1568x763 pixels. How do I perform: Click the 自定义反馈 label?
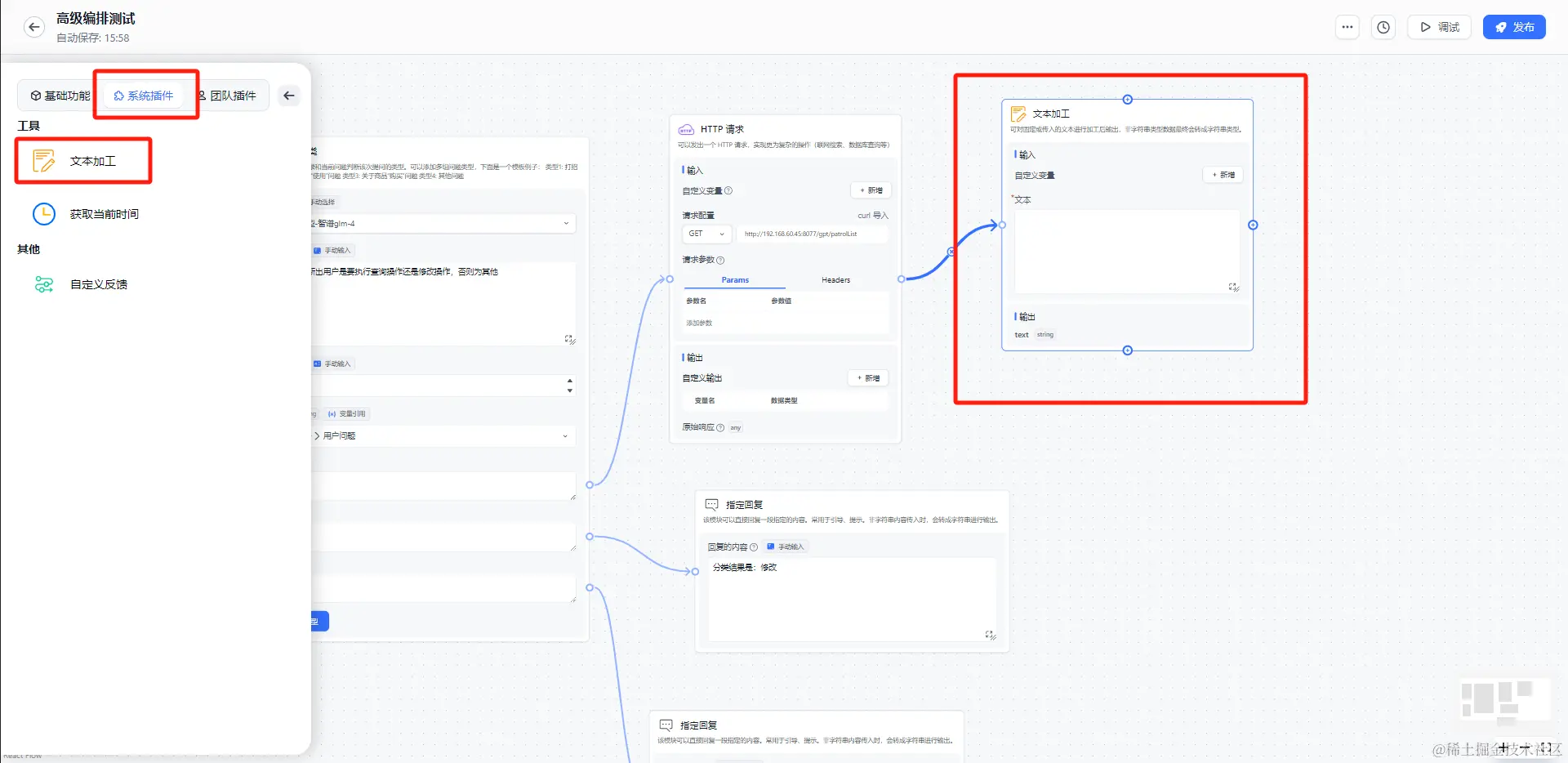99,284
